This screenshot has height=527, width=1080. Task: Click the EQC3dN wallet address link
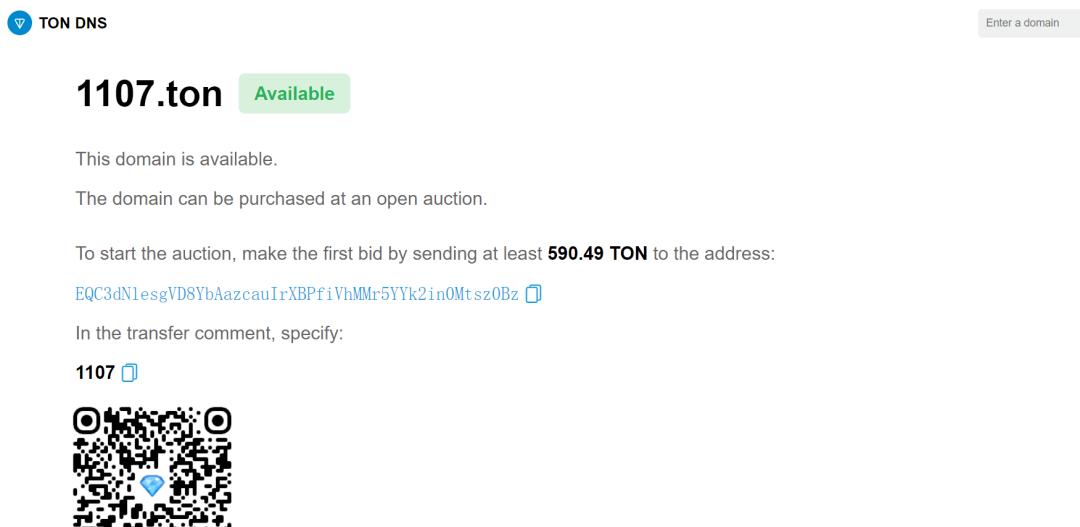pyautogui.click(x=297, y=294)
